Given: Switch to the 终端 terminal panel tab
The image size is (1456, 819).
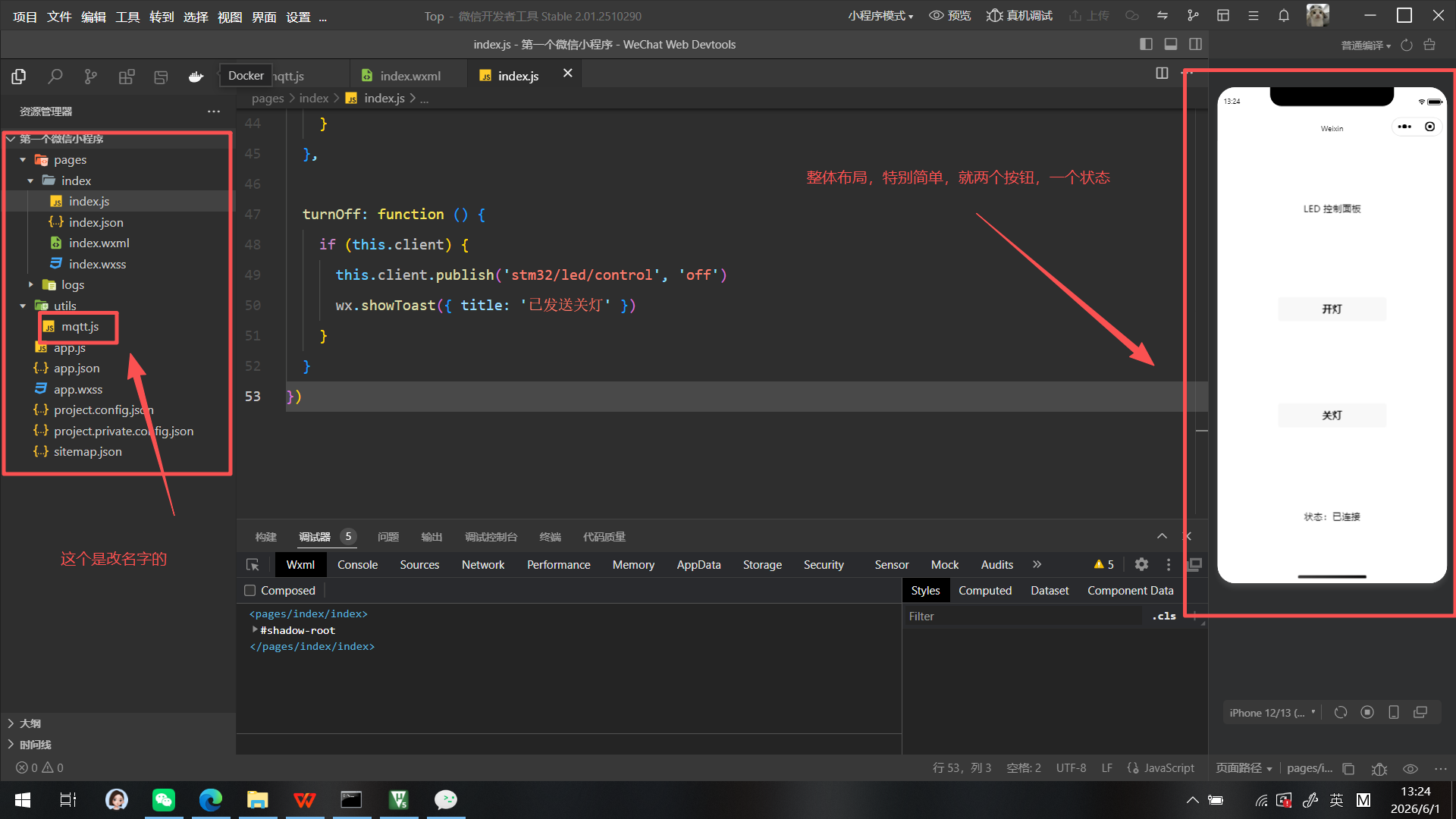Looking at the screenshot, I should click(x=550, y=537).
